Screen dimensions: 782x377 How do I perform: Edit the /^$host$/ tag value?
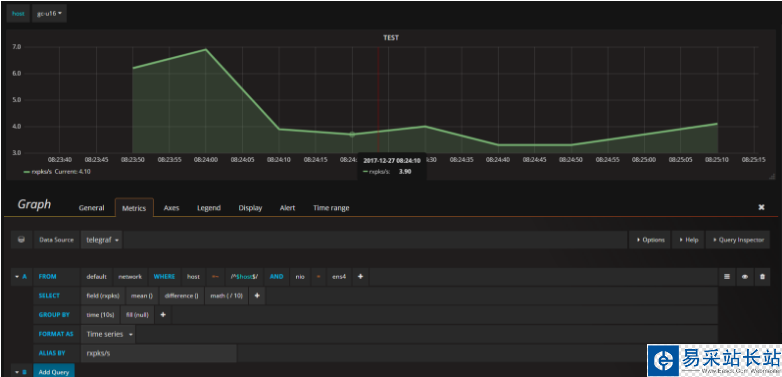pyautogui.click(x=244, y=277)
